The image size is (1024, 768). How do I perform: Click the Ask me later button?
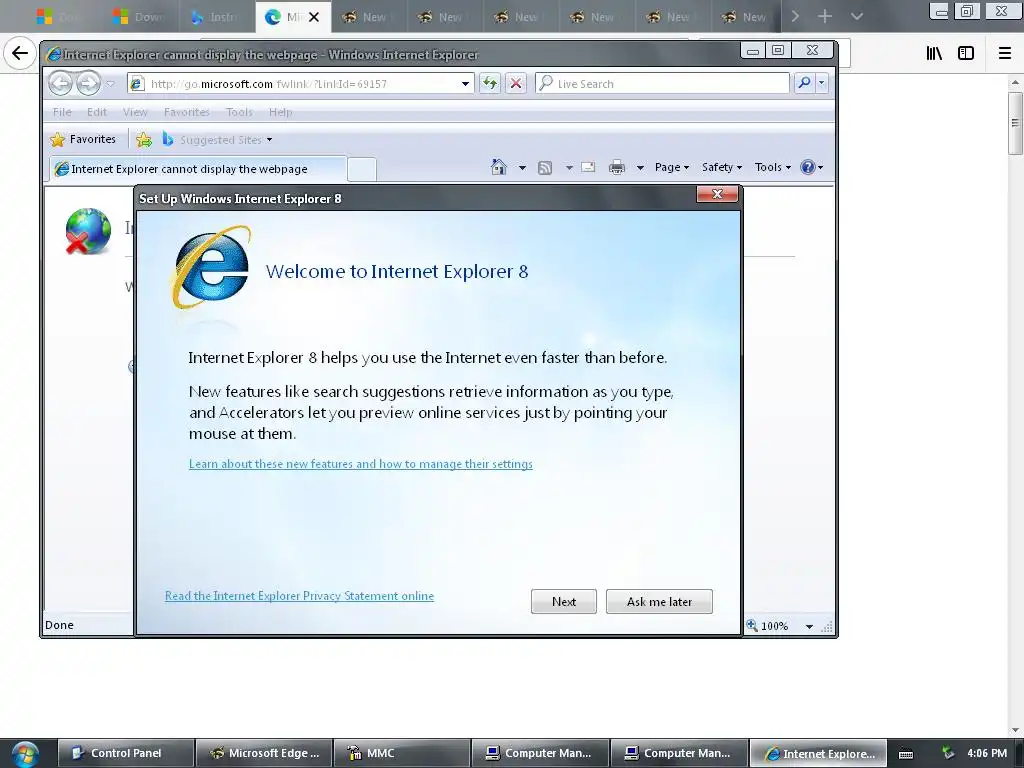click(x=659, y=601)
